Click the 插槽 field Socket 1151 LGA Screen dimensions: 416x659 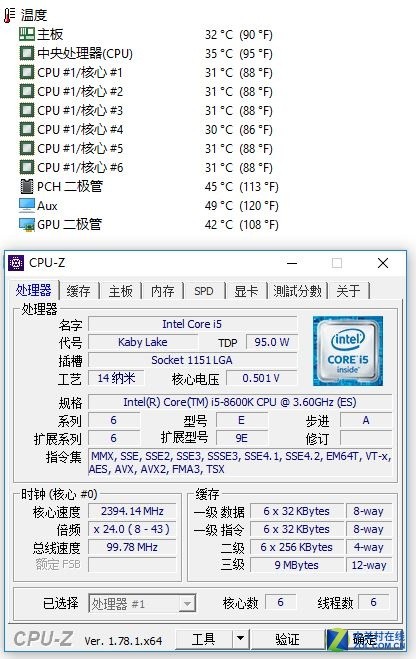pos(192,360)
